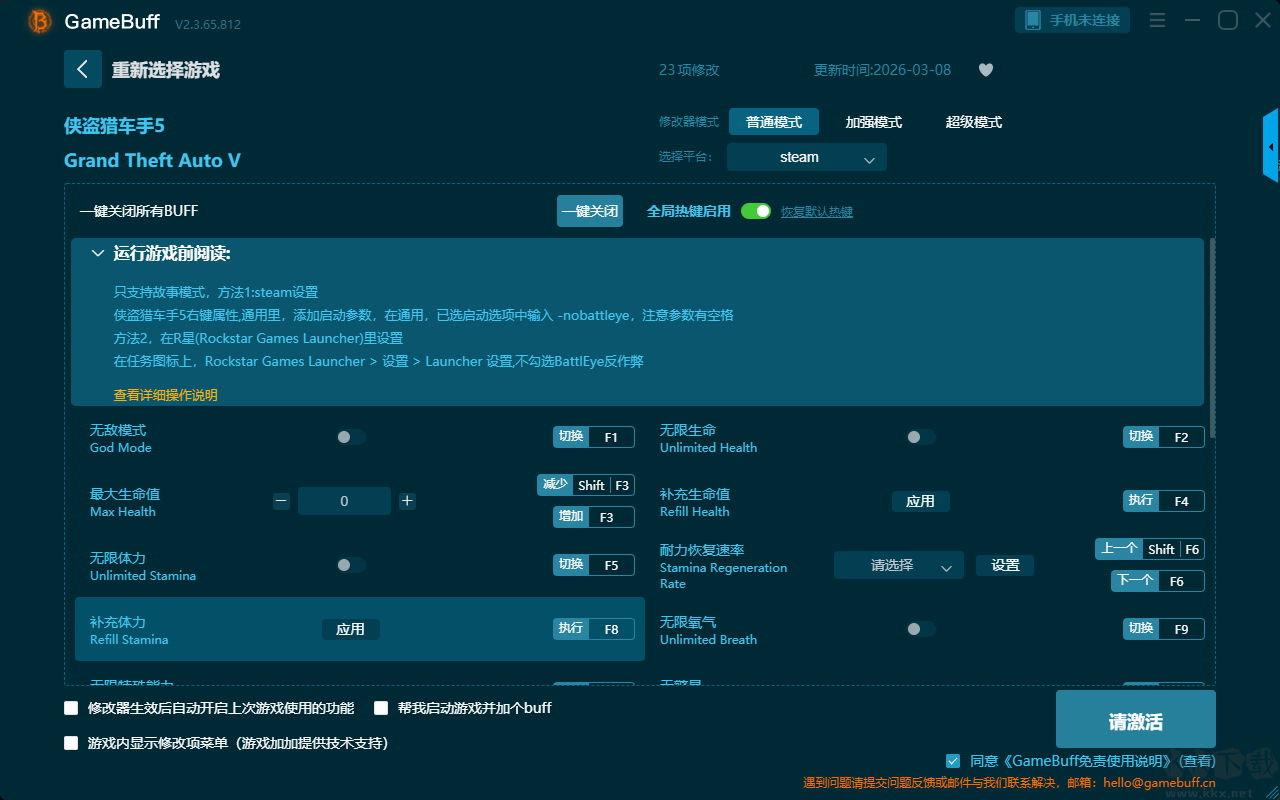
Task: Click the 23项修改 count text
Action: 689,70
